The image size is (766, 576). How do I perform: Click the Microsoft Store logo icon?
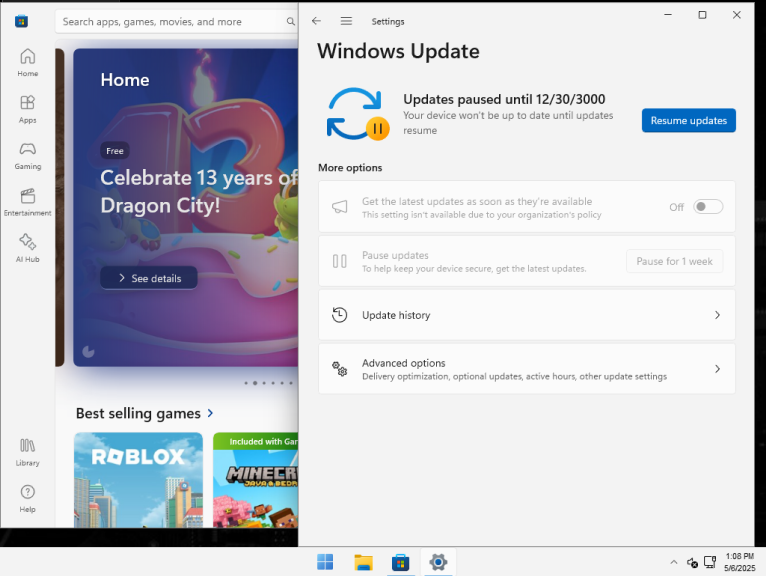(x=21, y=21)
